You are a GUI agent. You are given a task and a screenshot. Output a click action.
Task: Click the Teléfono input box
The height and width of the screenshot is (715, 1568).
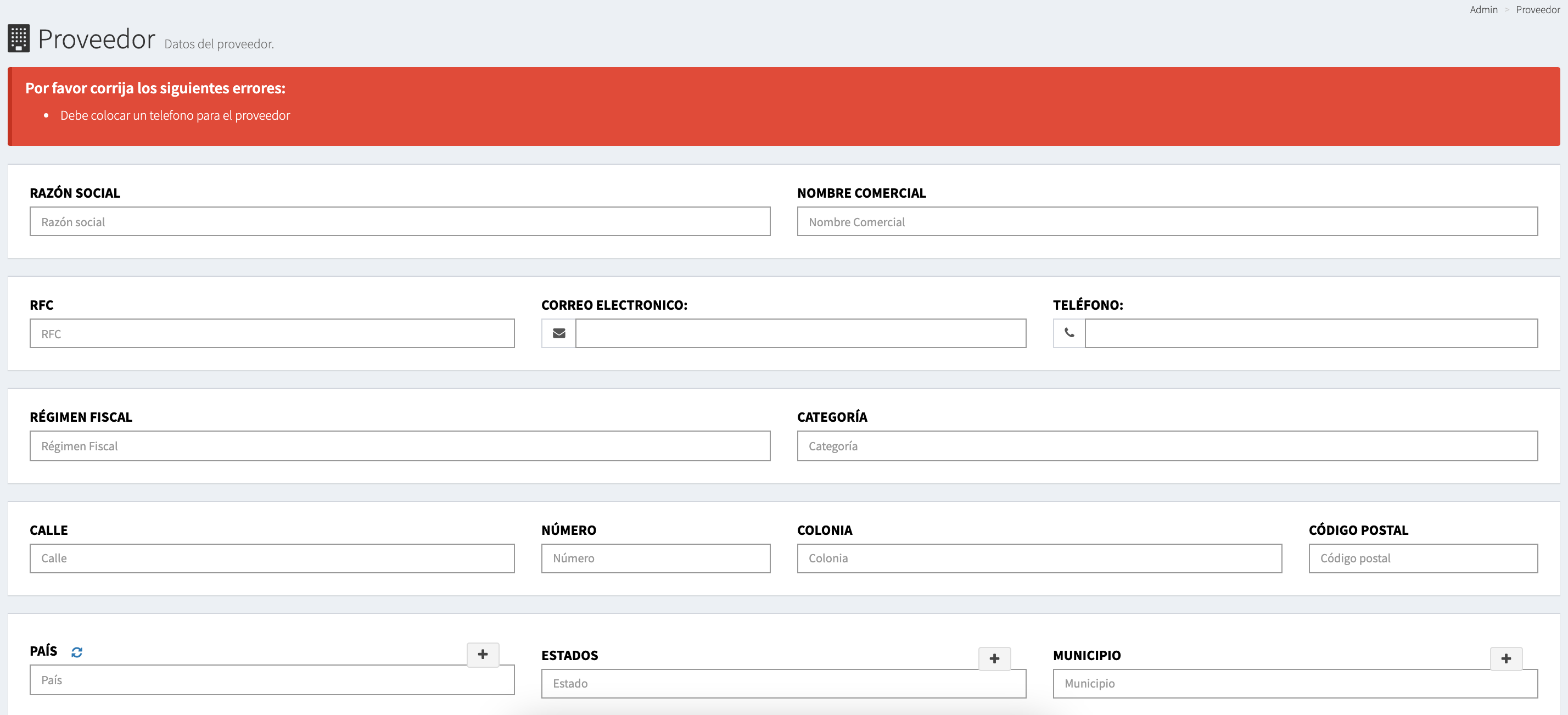click(x=1311, y=334)
